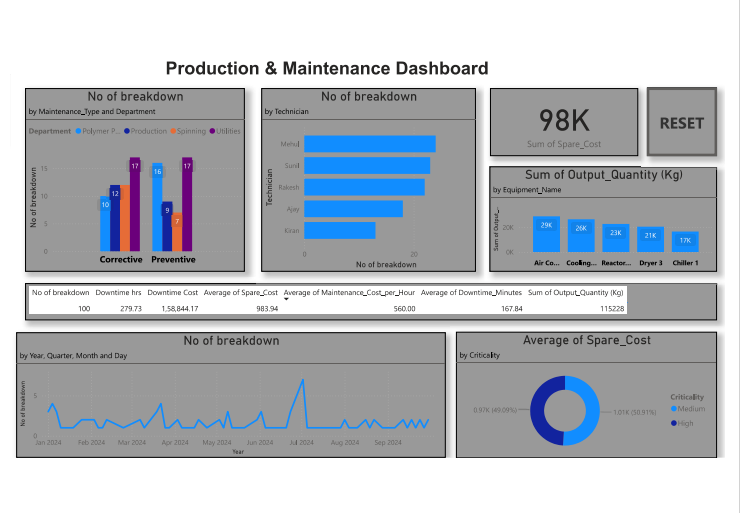The width and height of the screenshot is (740, 513).
Task: Select Corrective Production bar labeled 12
Action: pos(115,218)
